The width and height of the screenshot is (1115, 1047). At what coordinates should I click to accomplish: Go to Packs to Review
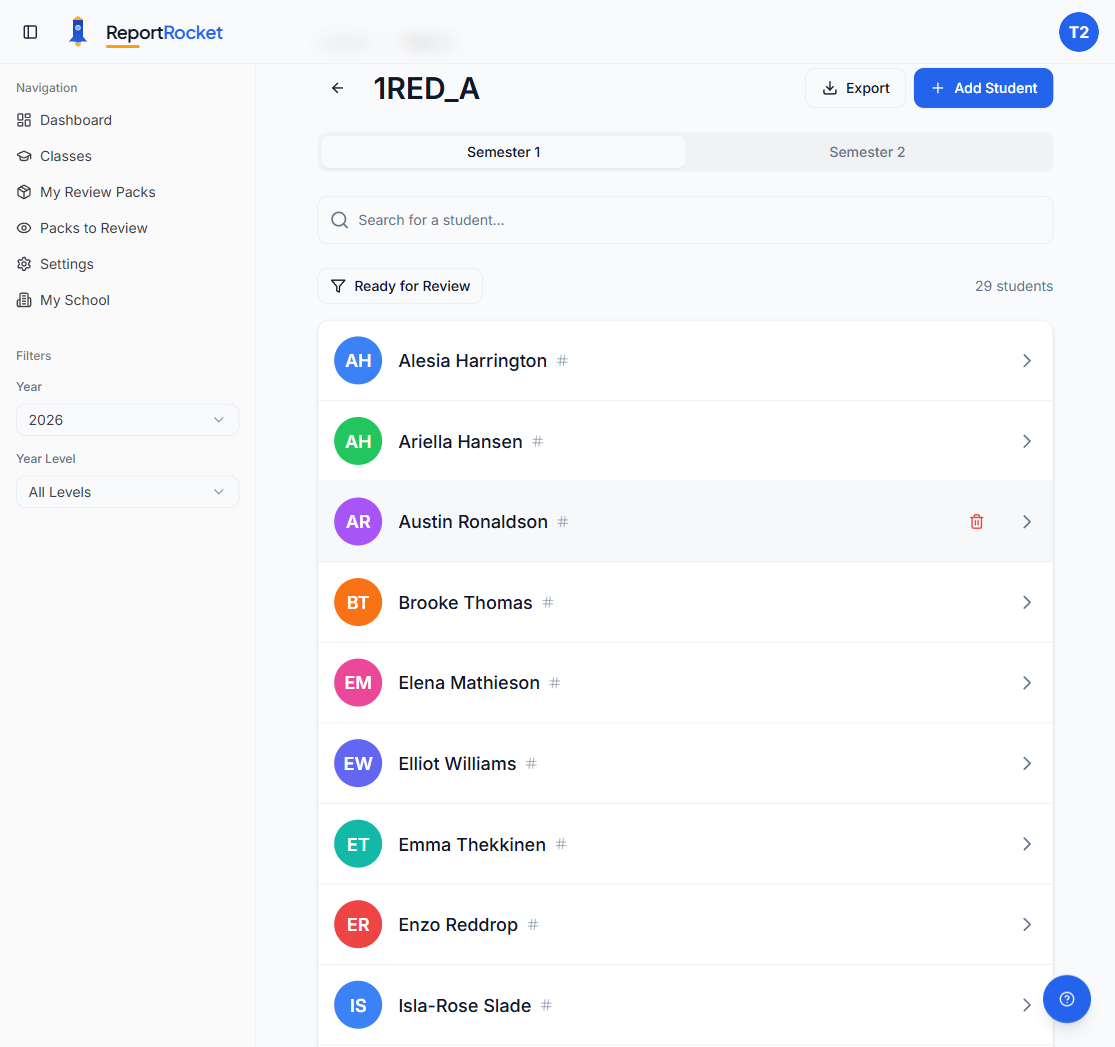point(92,228)
